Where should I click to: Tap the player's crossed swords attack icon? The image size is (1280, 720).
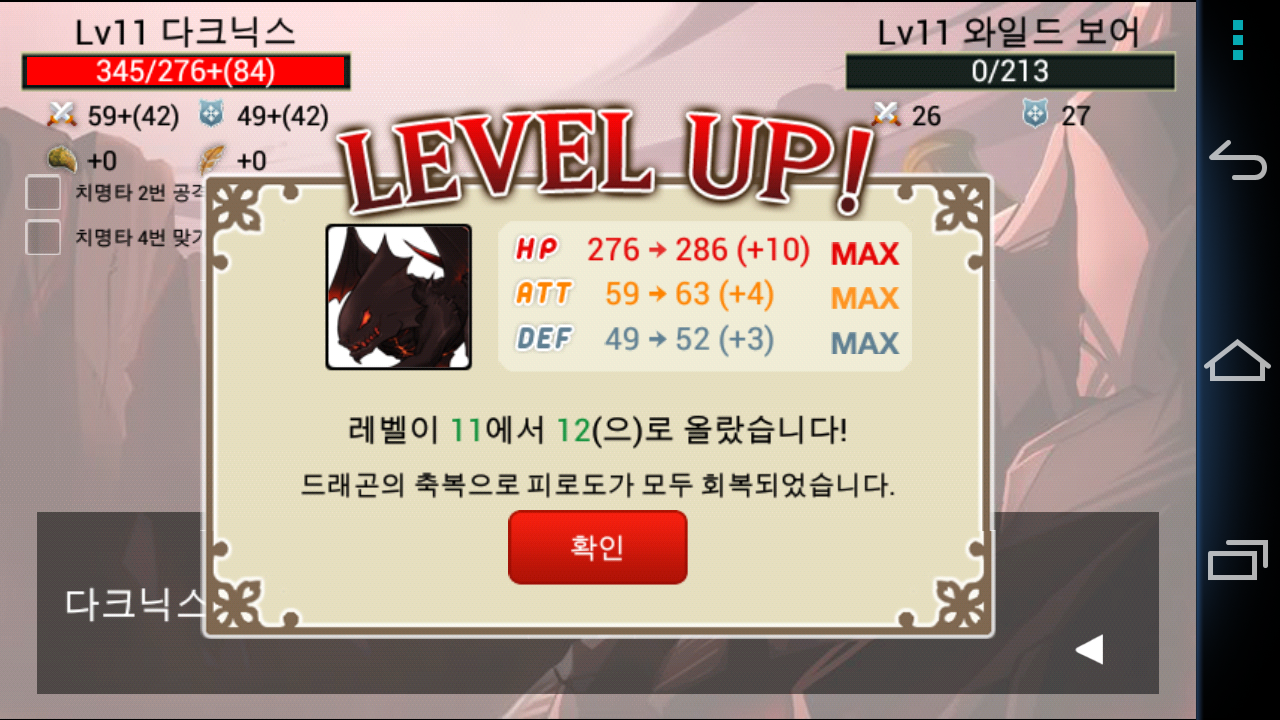tap(62, 115)
